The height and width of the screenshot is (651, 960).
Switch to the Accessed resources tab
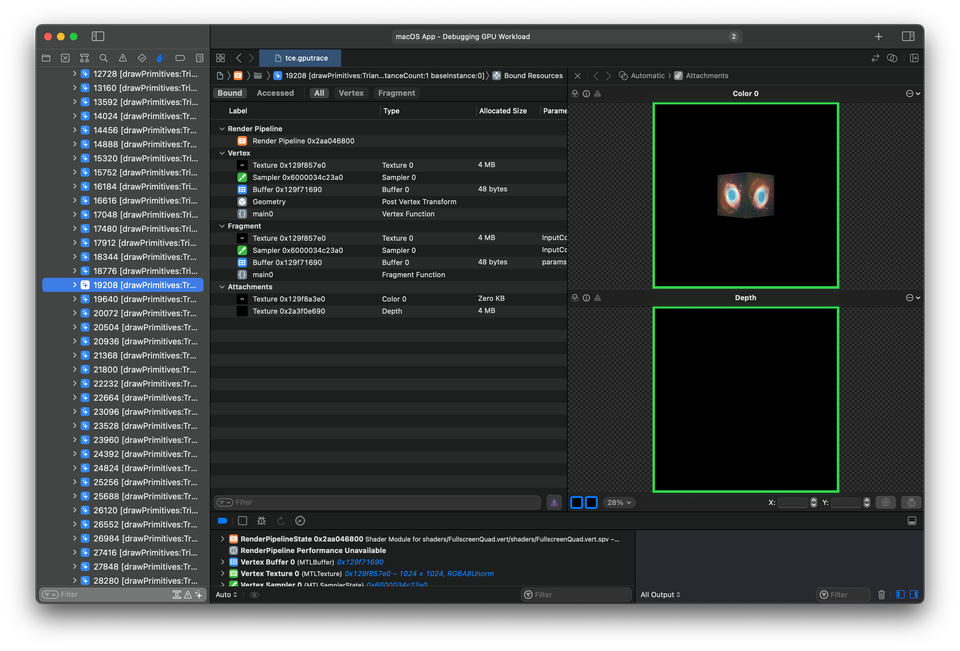275,93
